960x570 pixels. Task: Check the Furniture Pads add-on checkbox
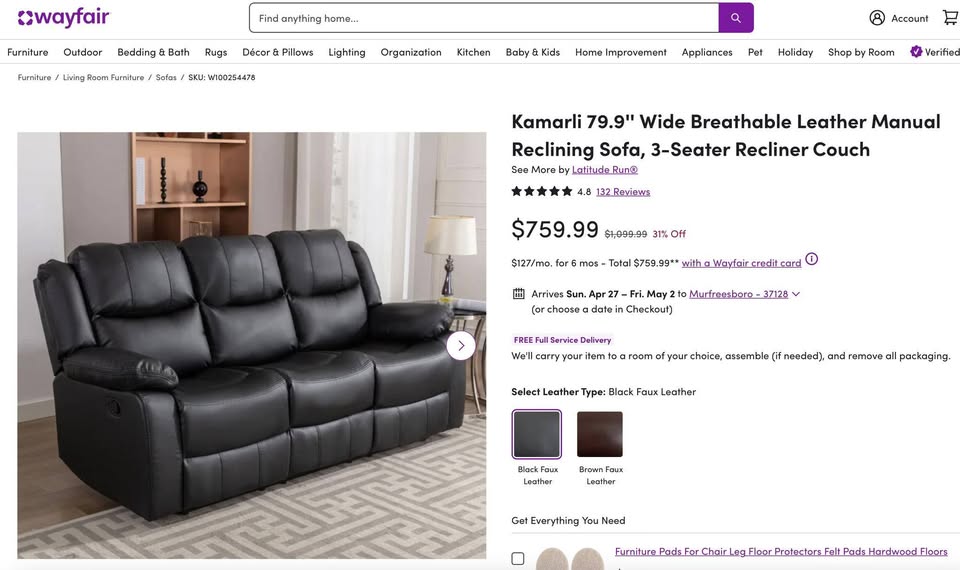click(518, 558)
